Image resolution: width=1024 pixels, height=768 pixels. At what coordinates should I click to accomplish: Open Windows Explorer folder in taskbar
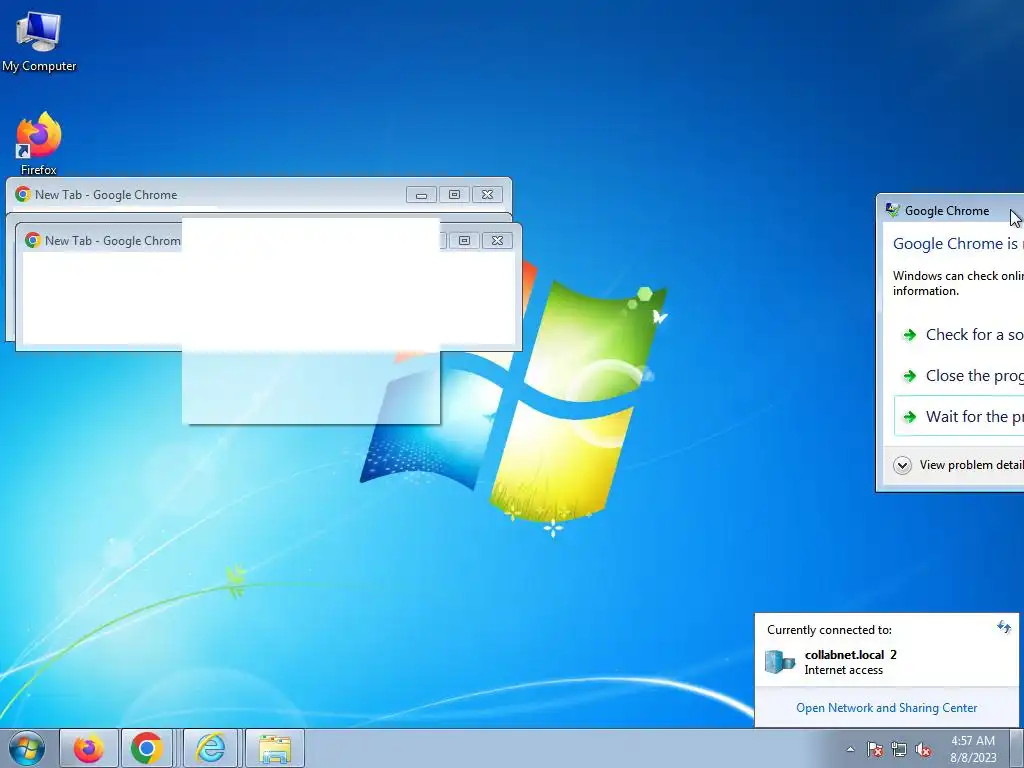275,748
